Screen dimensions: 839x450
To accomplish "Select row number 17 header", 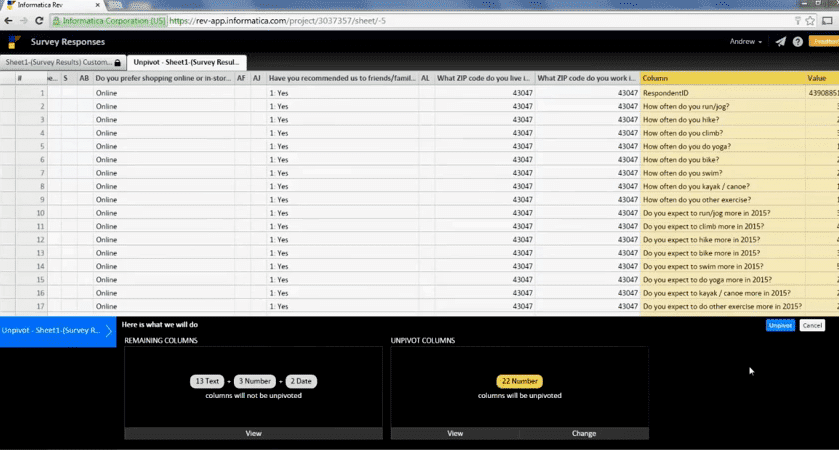I will pos(31,307).
